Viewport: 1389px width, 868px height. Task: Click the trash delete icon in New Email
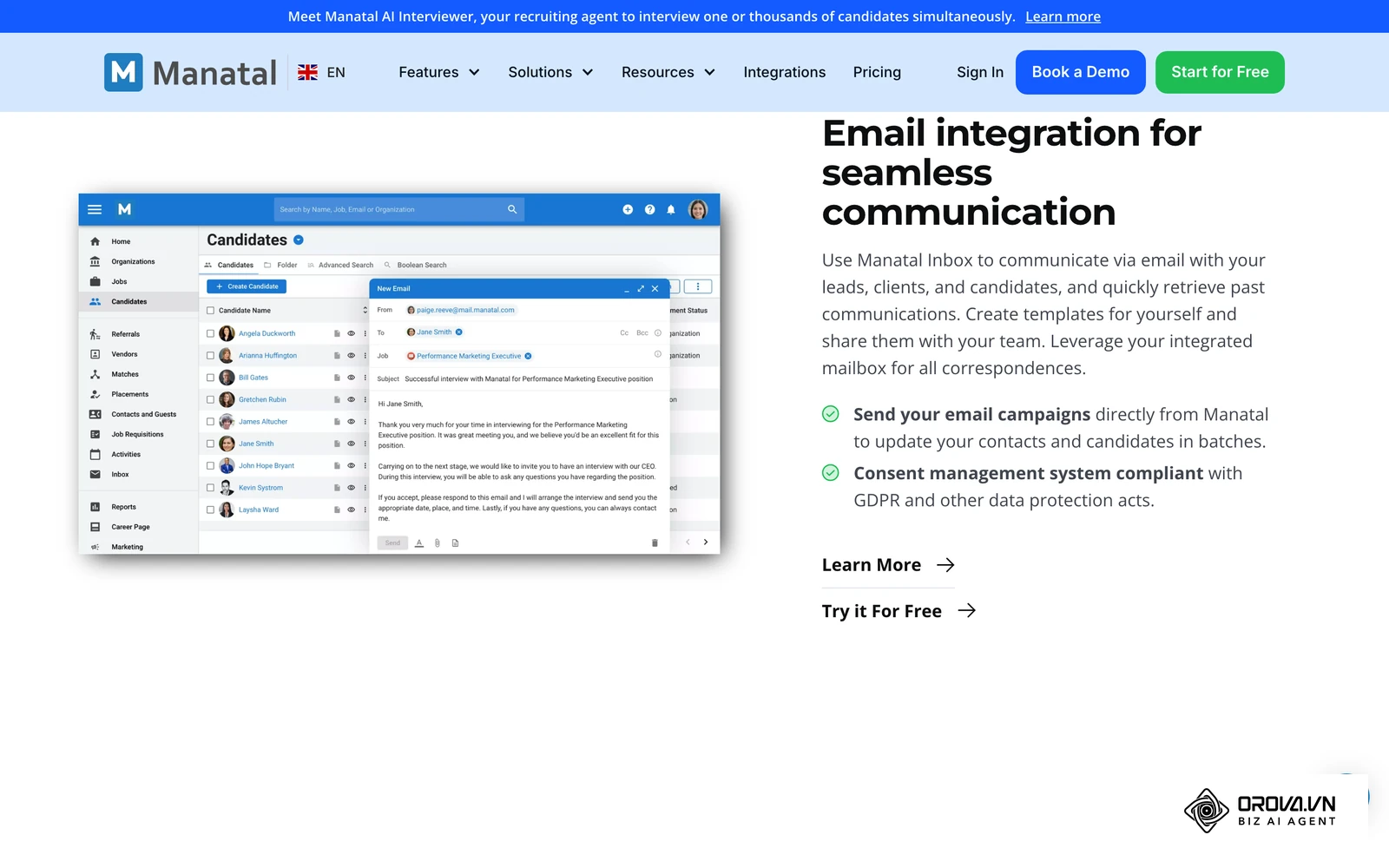655,543
